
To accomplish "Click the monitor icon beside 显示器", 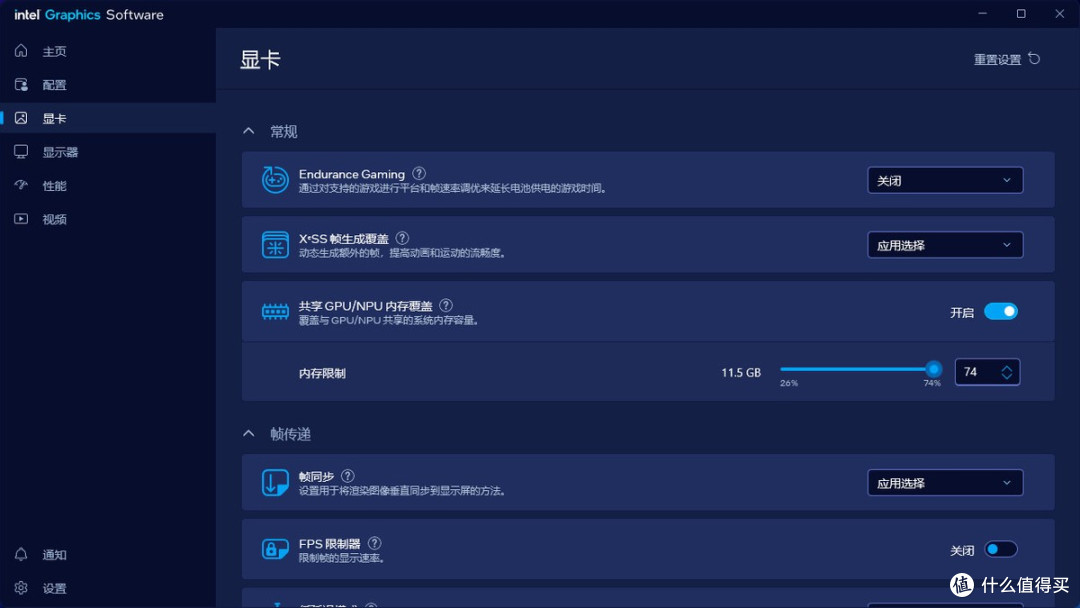I will coord(21,151).
